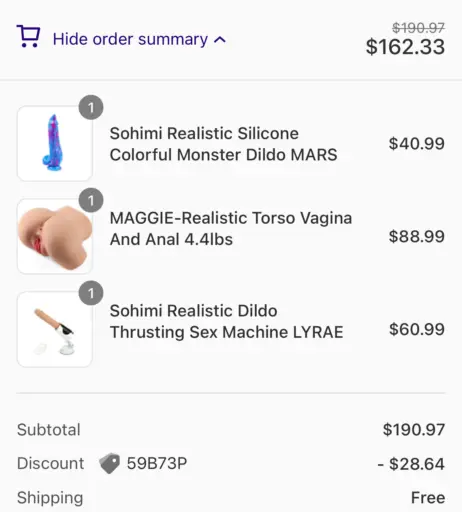The height and width of the screenshot is (512, 462).
Task: Click the discount tag icon
Action: point(110,463)
